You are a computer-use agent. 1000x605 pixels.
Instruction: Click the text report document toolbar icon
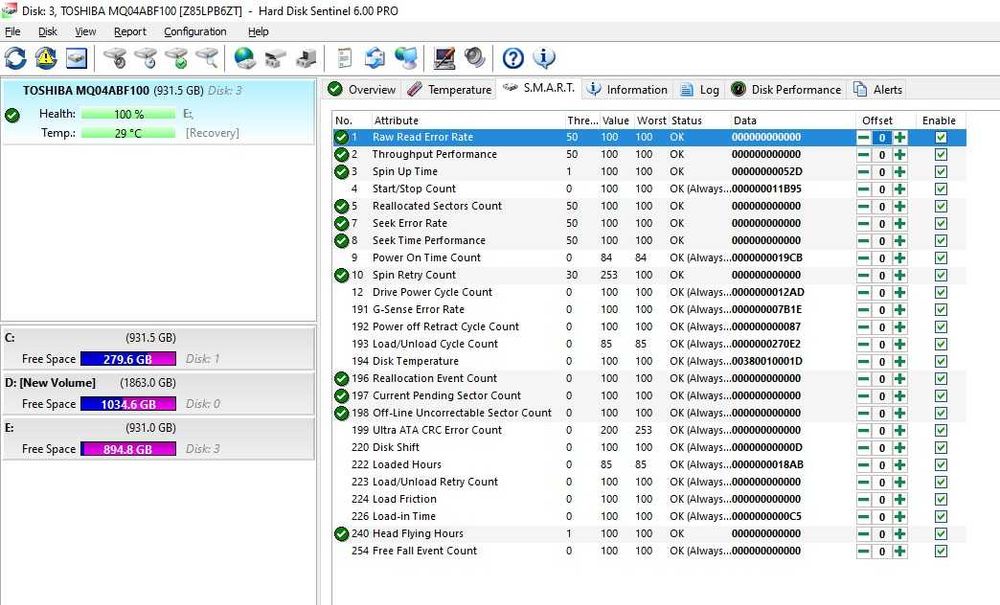pyautogui.click(x=344, y=58)
